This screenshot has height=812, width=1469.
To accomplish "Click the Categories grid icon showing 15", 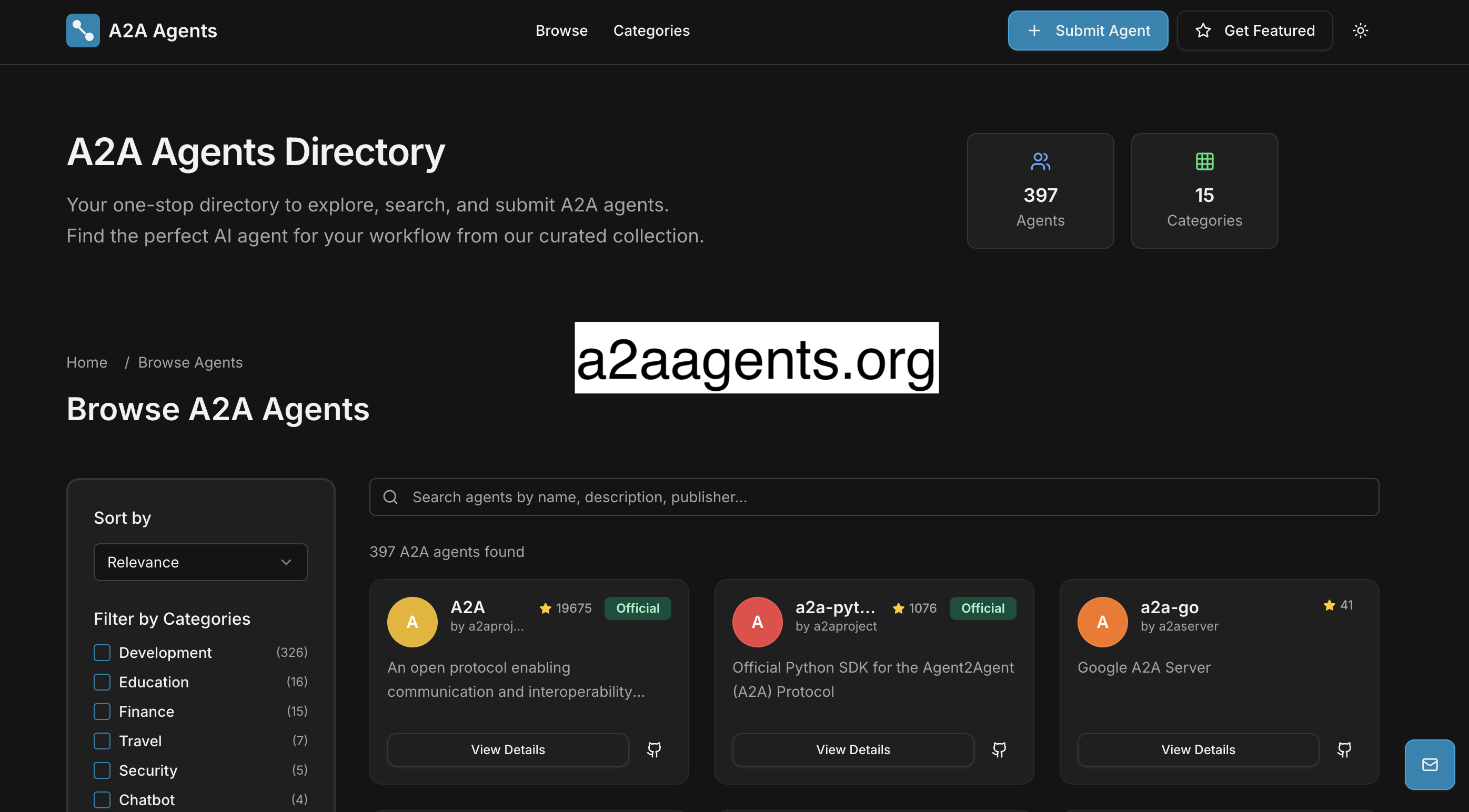I will (1204, 161).
